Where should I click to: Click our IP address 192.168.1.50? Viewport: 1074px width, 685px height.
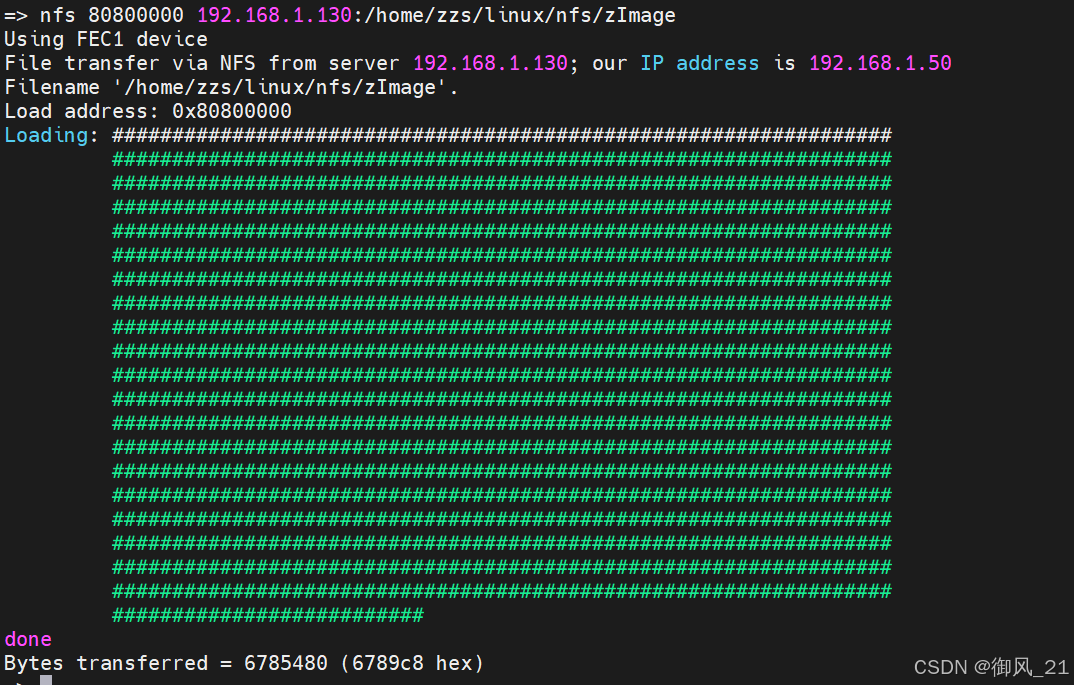coord(880,63)
